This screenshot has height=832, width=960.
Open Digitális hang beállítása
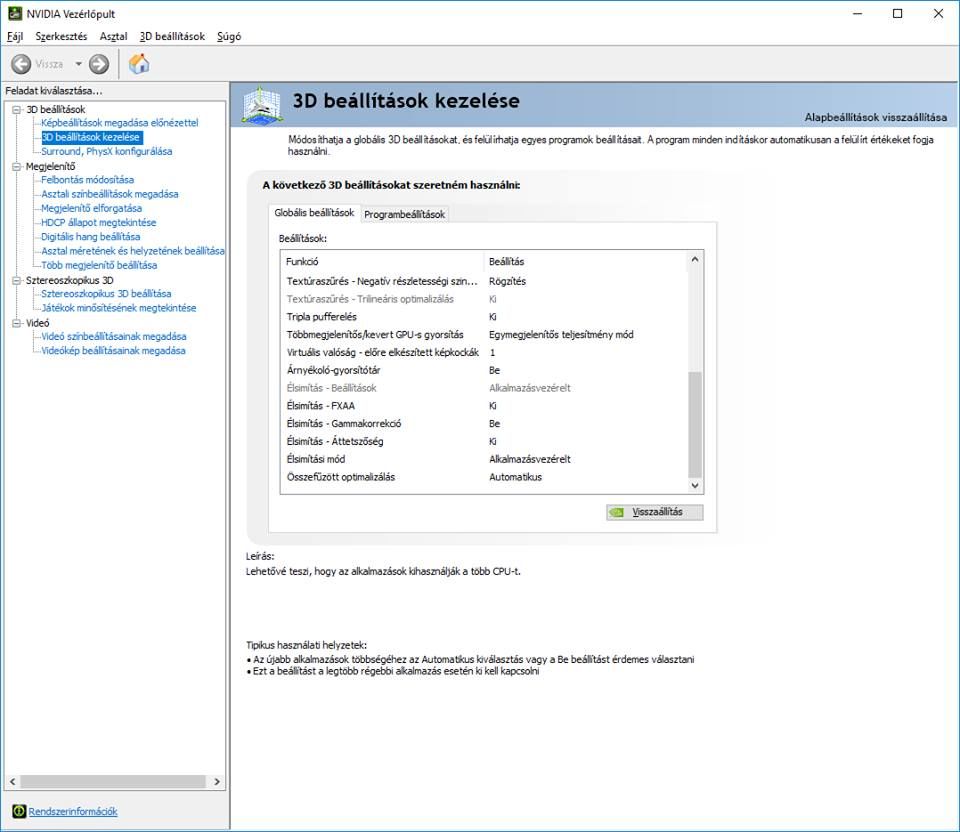click(90, 236)
